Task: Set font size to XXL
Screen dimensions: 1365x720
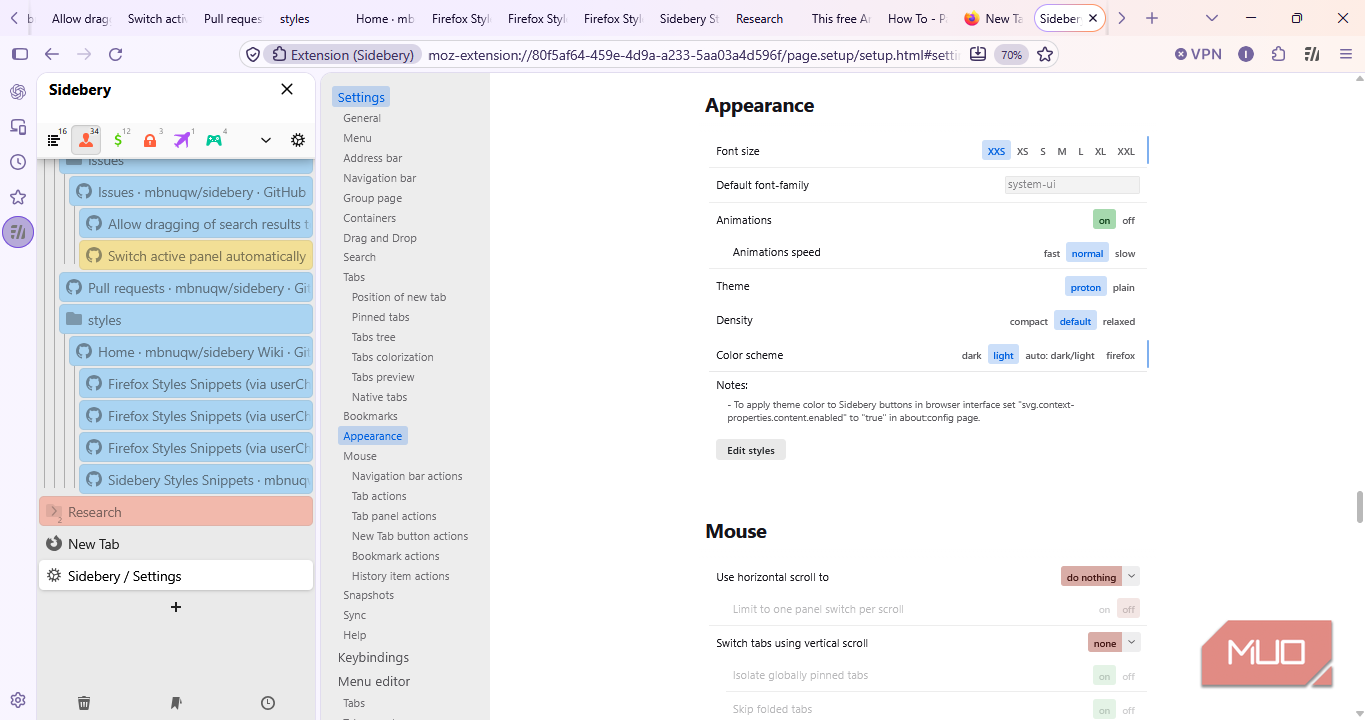Action: [x=1126, y=151]
